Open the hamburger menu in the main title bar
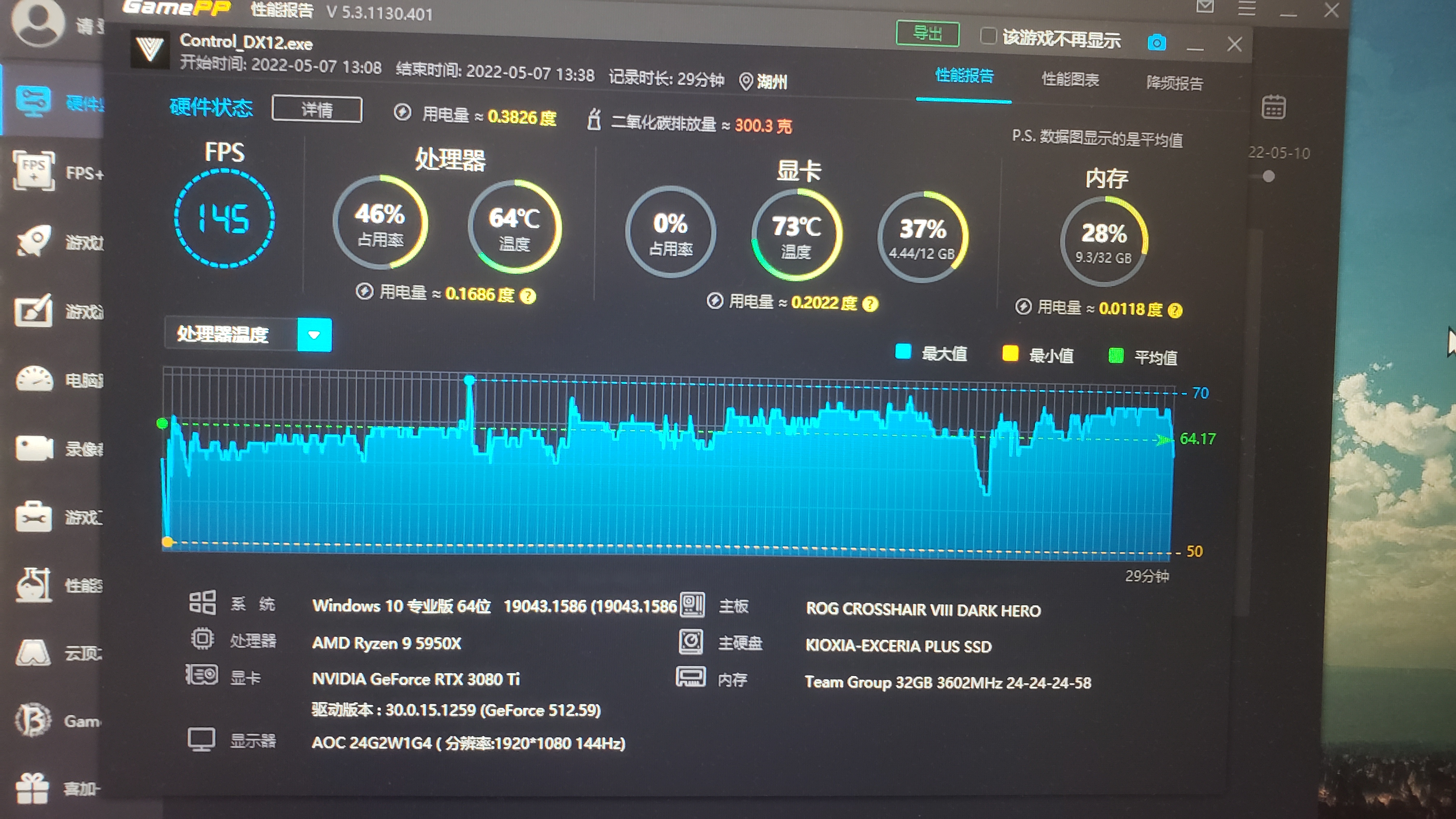Viewport: 1456px width, 819px height. click(x=1246, y=8)
